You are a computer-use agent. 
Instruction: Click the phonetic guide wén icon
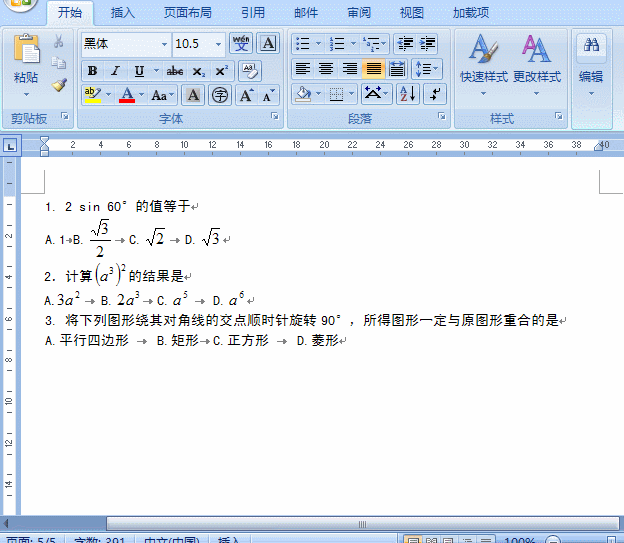[241, 43]
